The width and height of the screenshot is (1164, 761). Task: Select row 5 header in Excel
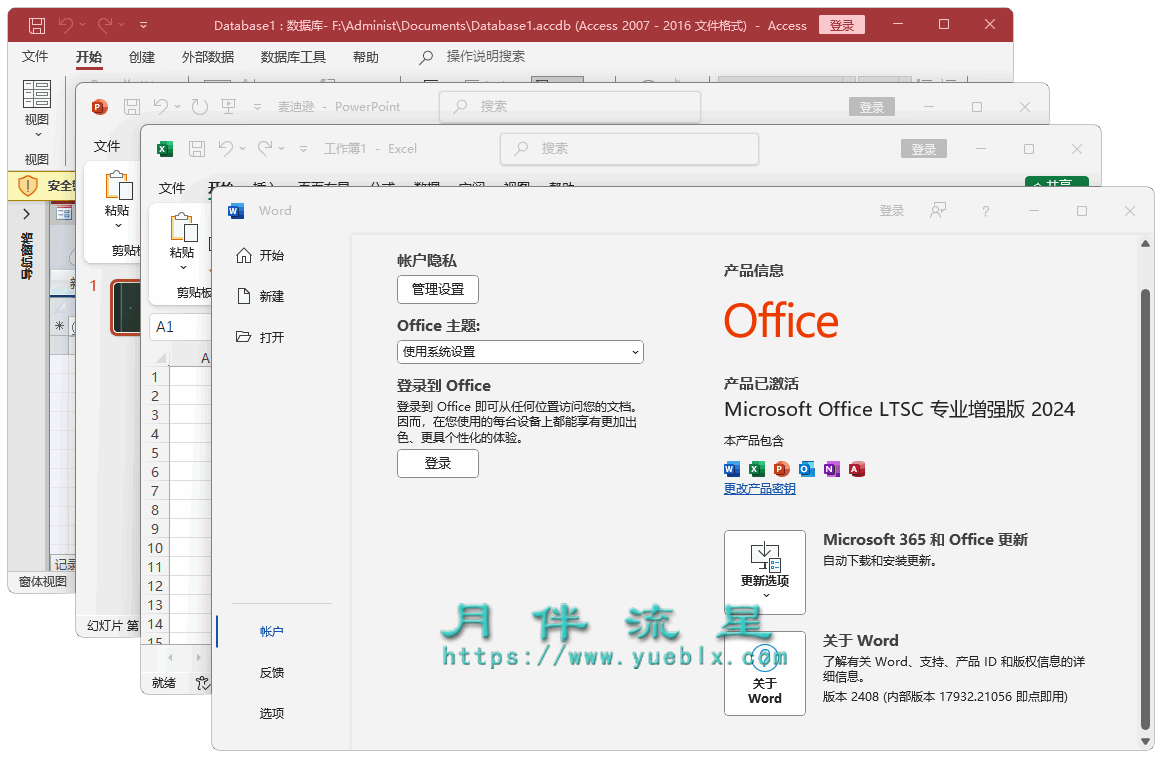point(155,453)
